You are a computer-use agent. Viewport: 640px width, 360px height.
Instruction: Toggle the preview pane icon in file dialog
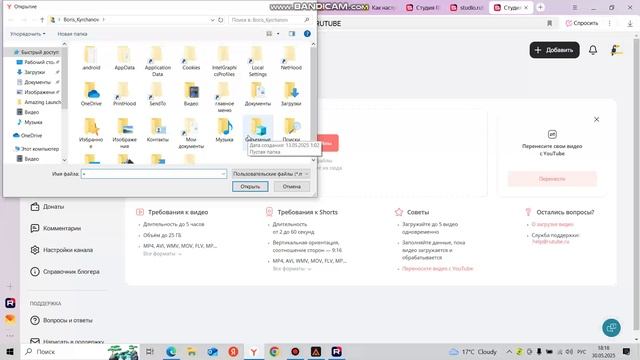pos(291,33)
